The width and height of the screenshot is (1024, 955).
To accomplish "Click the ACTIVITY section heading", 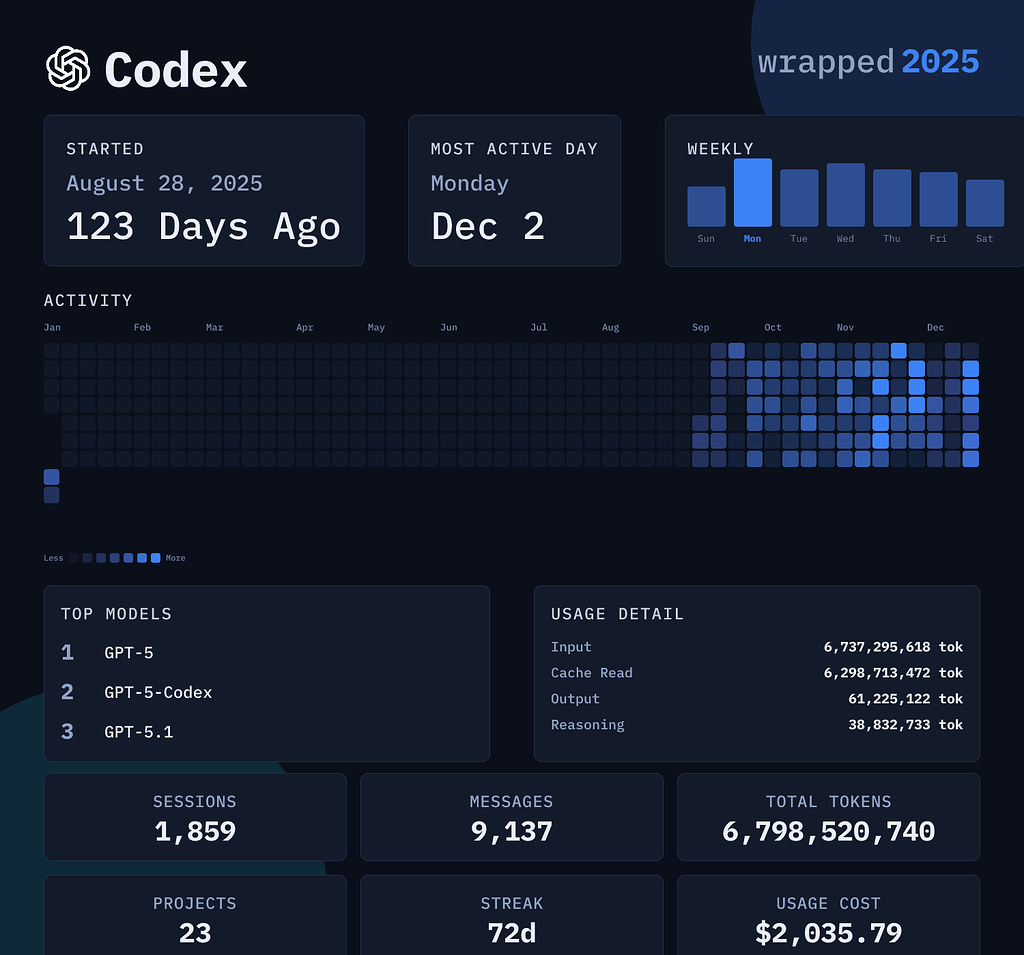I will 88,300.
